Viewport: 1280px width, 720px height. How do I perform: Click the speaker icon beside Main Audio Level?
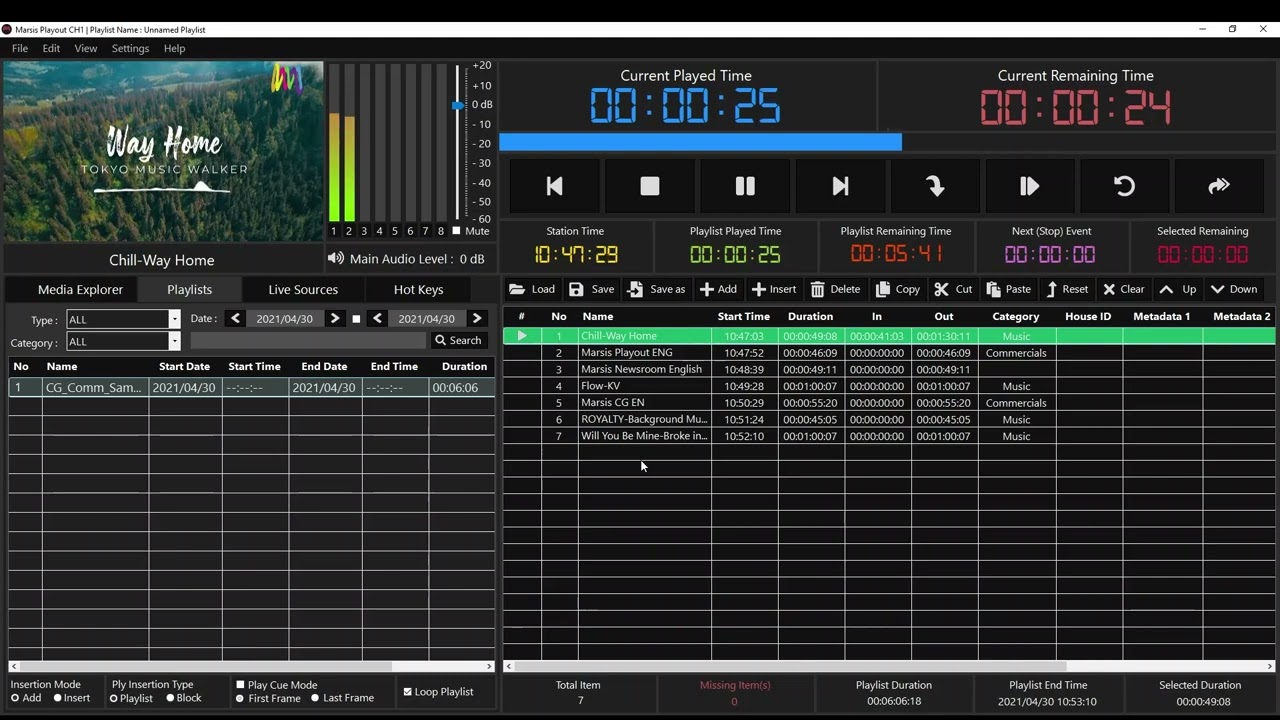(x=335, y=259)
